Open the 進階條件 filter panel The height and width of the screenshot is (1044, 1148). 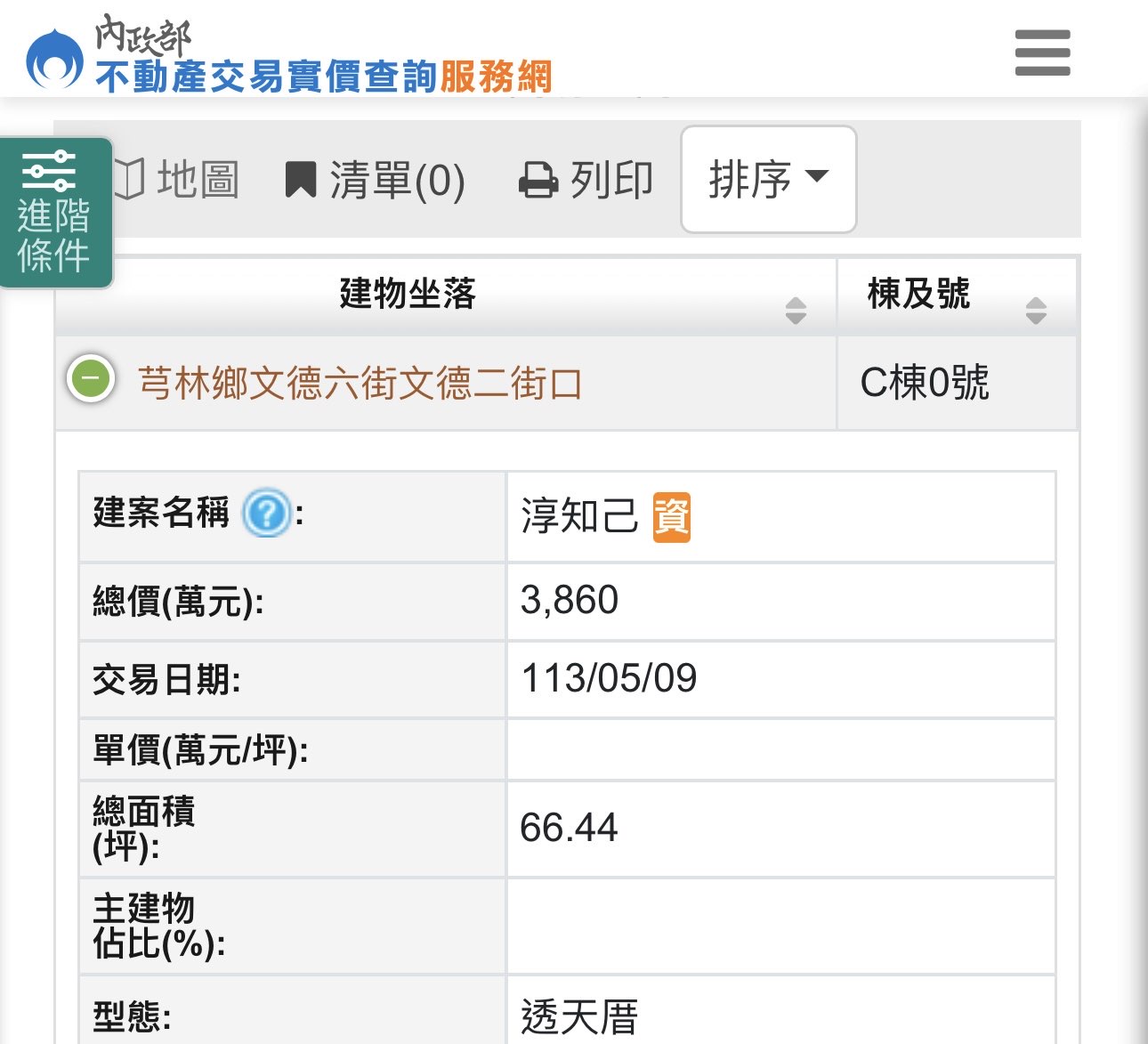(55, 213)
